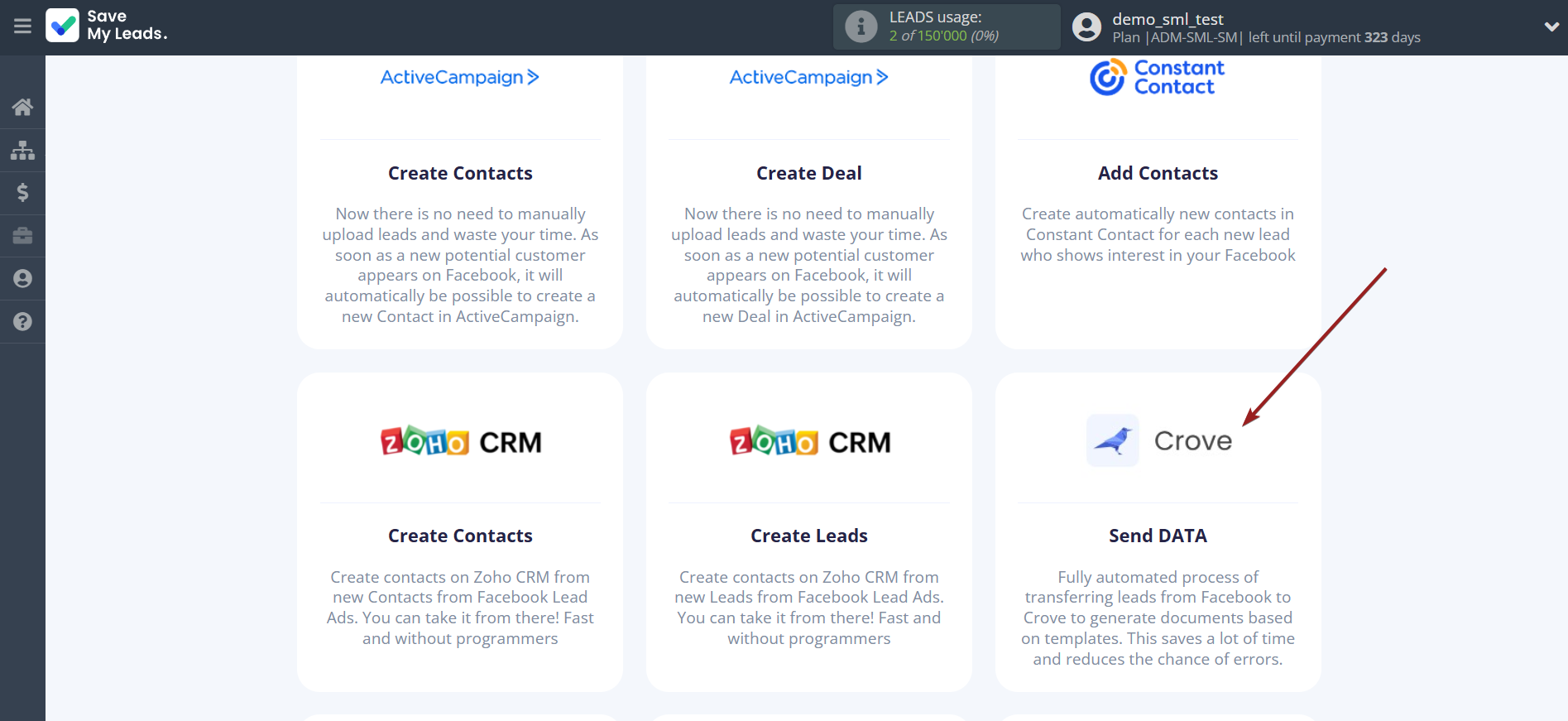1568x721 pixels.
Task: Click the ActiveCampaign logo above Create Contacts
Action: point(460,77)
